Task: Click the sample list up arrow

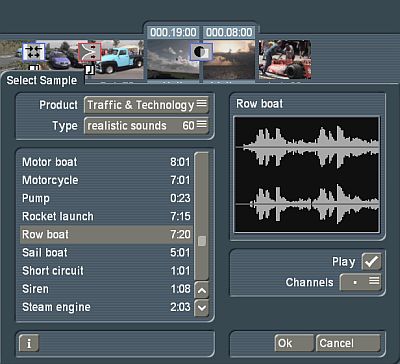Action: pos(201,290)
